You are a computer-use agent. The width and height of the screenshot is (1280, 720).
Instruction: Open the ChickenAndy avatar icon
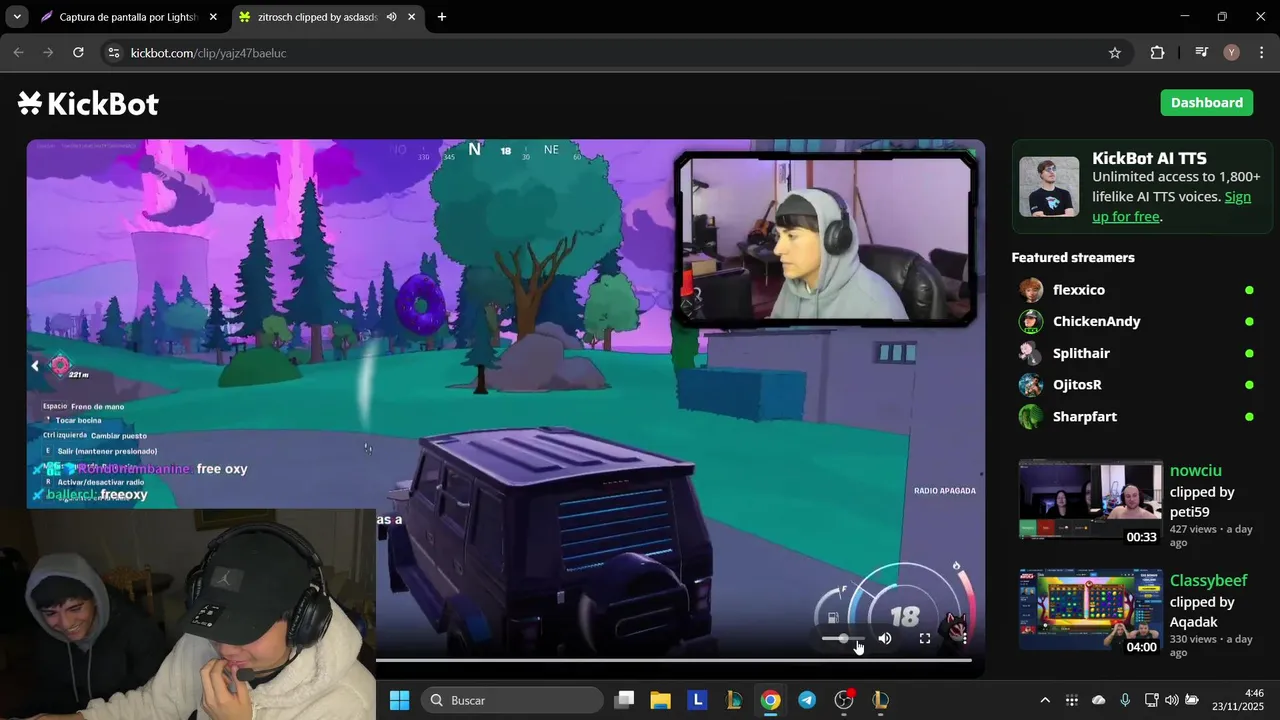[x=1031, y=322]
